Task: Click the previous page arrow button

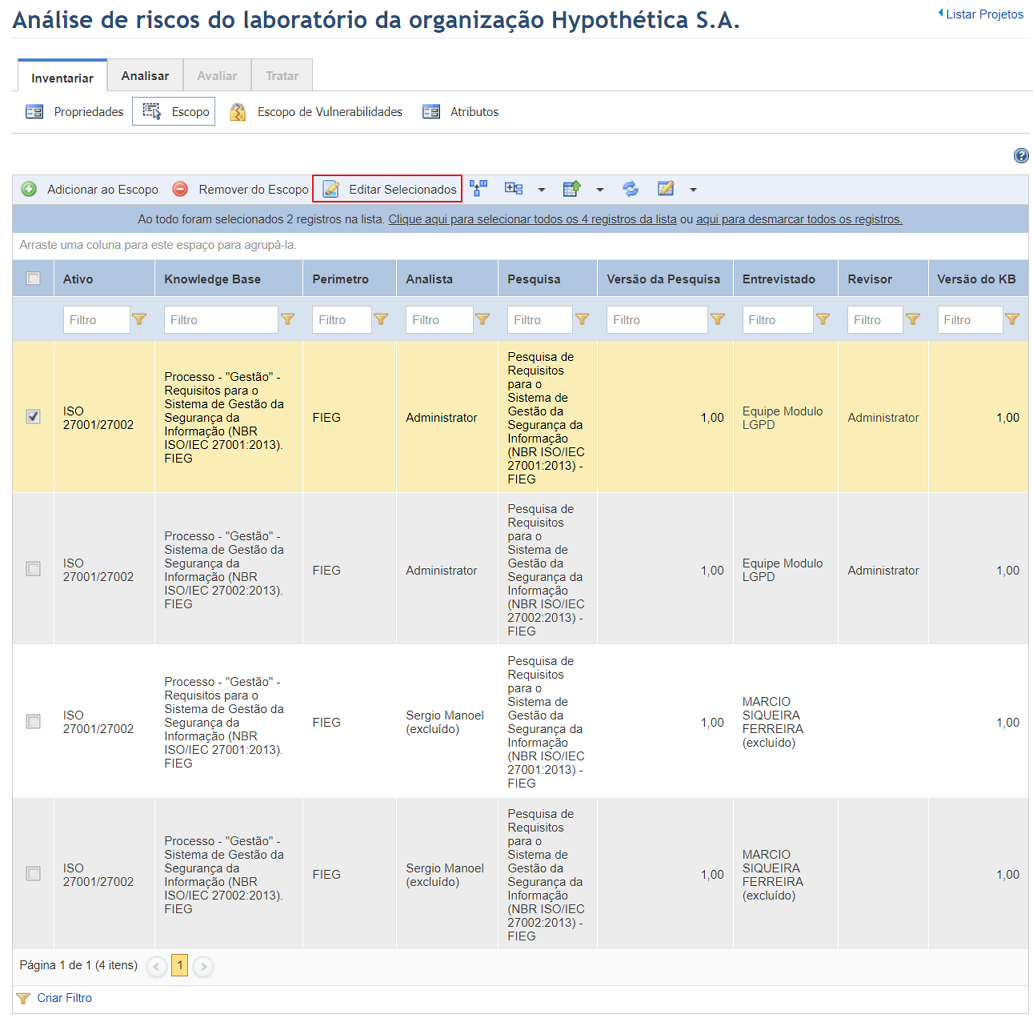Action: coord(156,967)
